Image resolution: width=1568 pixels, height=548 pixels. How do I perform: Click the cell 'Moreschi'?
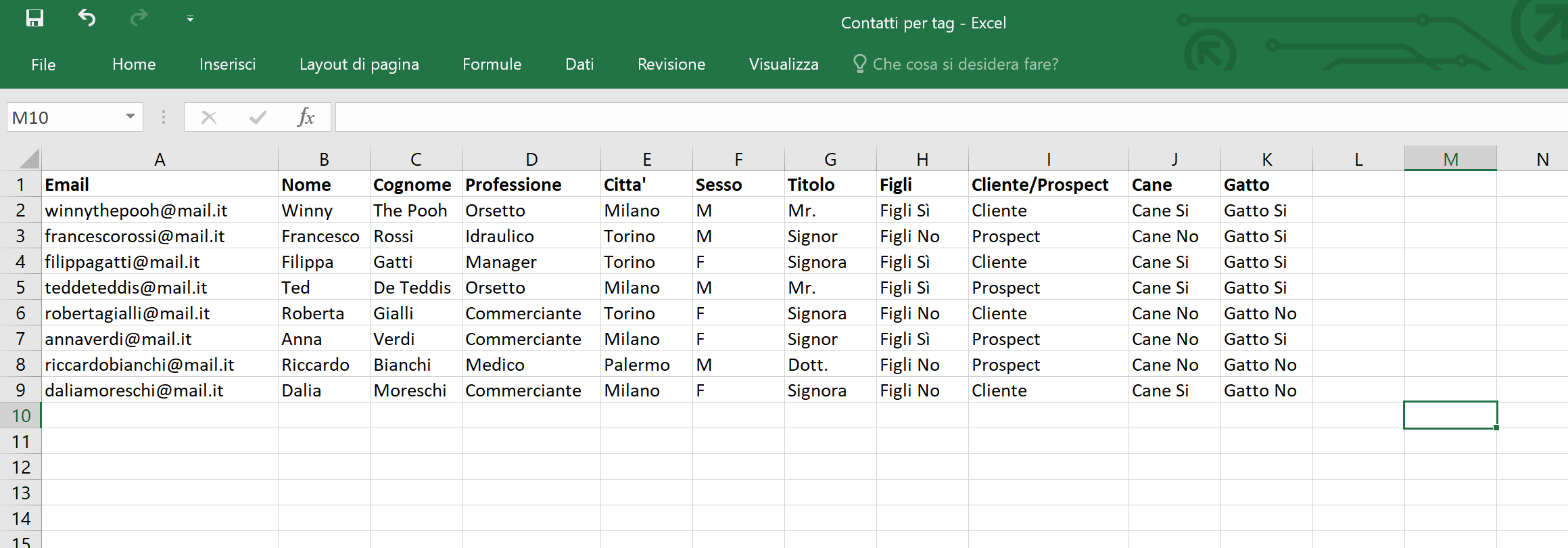click(416, 390)
